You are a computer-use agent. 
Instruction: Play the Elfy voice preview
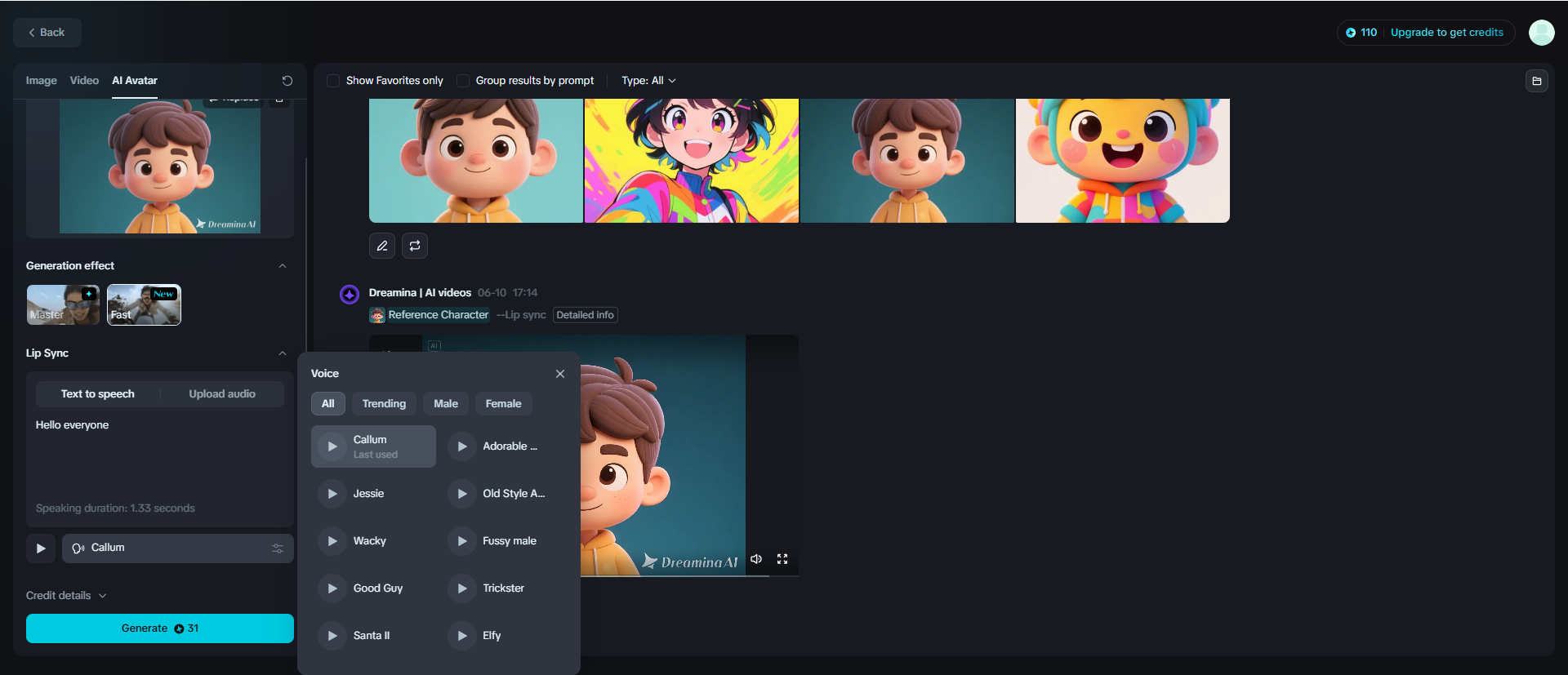point(462,636)
